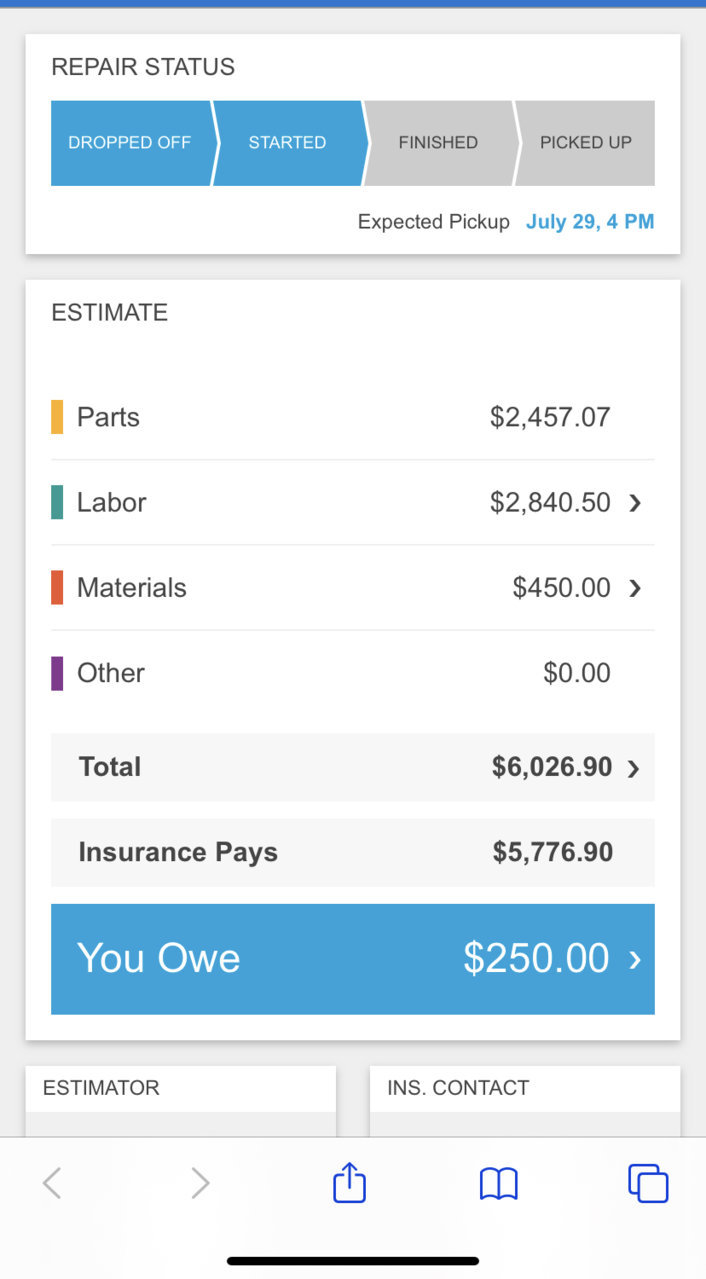The height and width of the screenshot is (1279, 706).
Task: Open the Estimator card
Action: click(181, 1101)
